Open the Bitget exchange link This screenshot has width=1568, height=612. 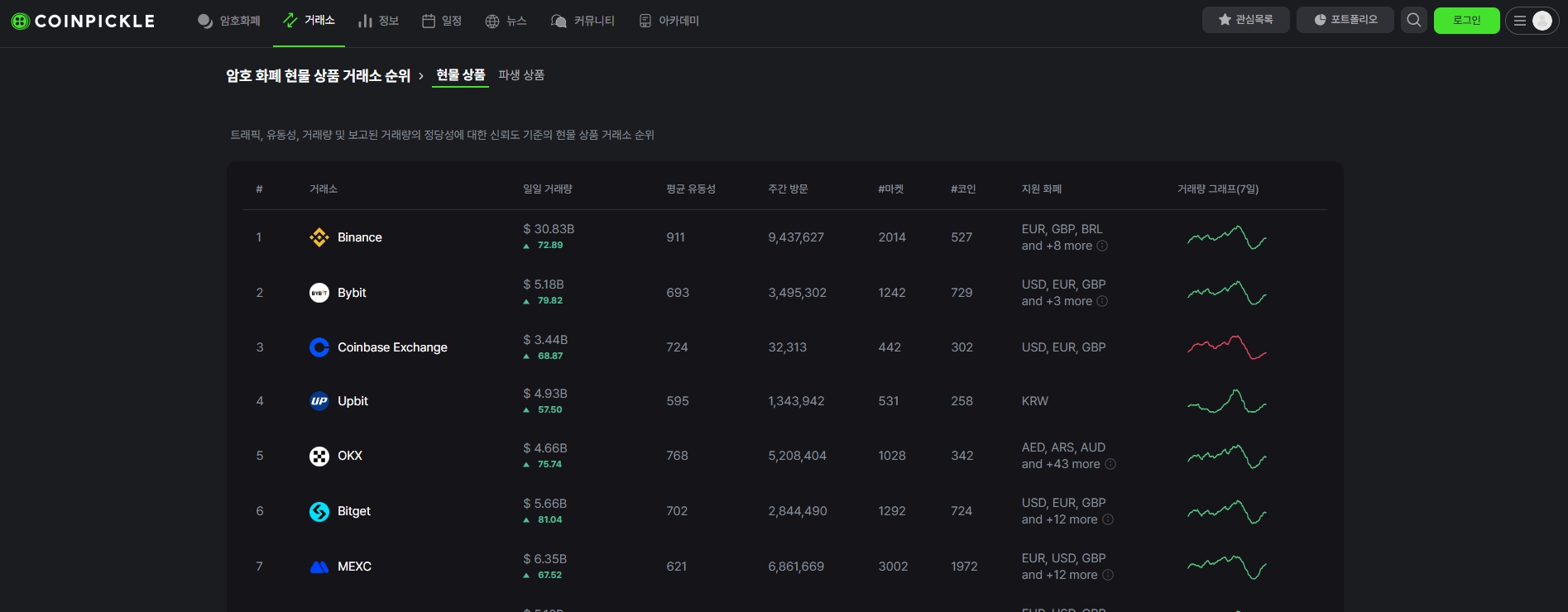tap(354, 511)
